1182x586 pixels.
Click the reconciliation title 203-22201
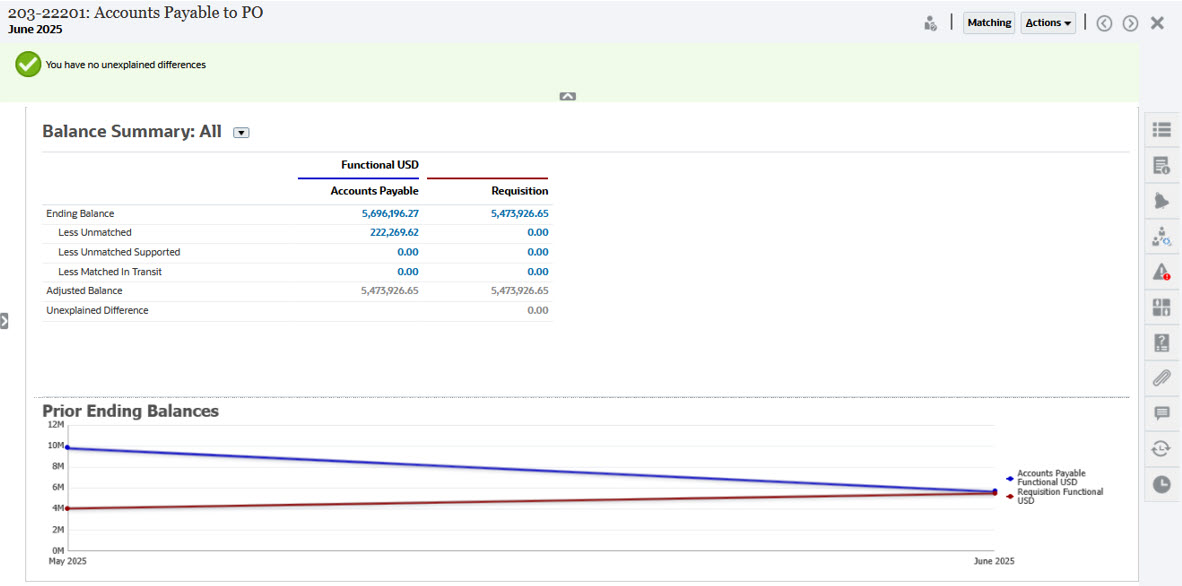pos(136,13)
